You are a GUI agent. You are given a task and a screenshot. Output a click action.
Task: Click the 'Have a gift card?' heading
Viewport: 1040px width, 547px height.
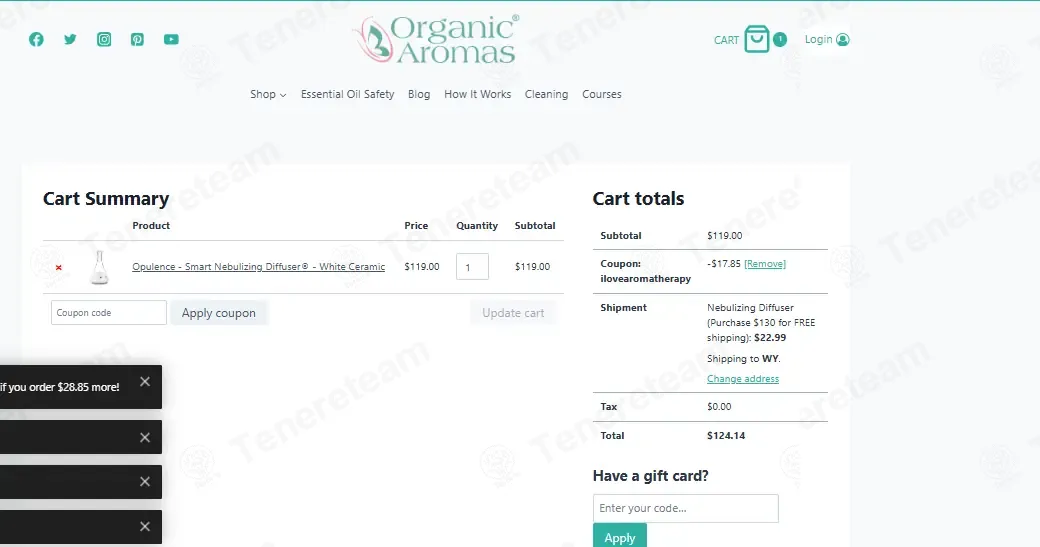[651, 475]
